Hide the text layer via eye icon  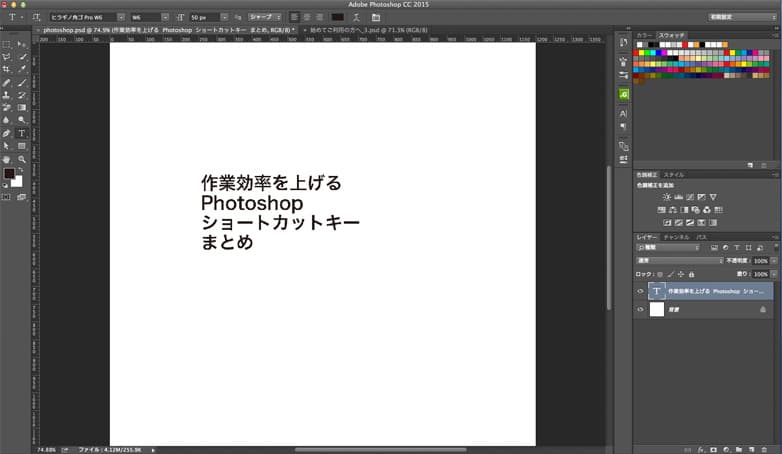click(640, 291)
